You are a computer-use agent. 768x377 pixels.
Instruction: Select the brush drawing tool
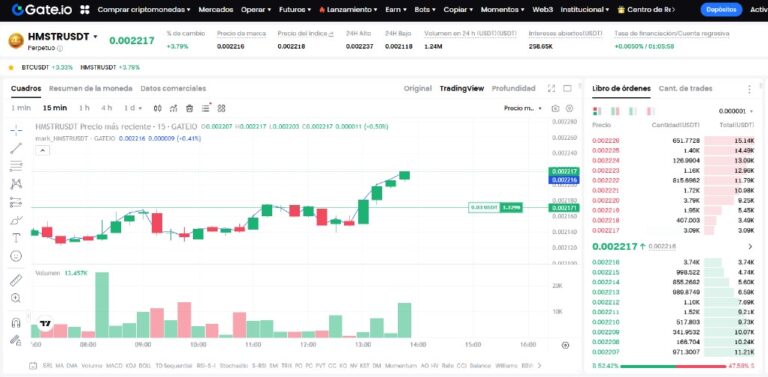tap(16, 220)
